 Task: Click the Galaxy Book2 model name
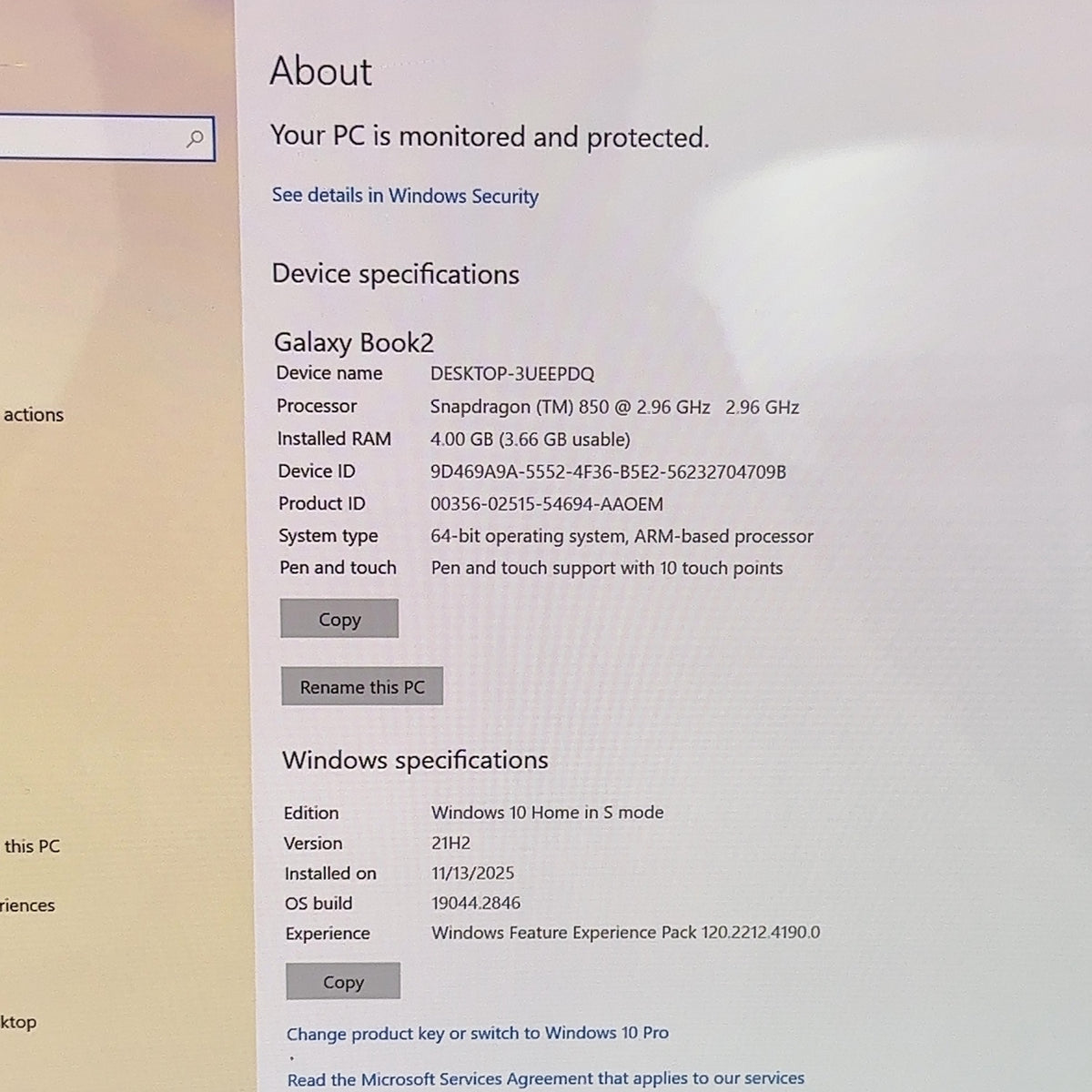pyautogui.click(x=354, y=343)
